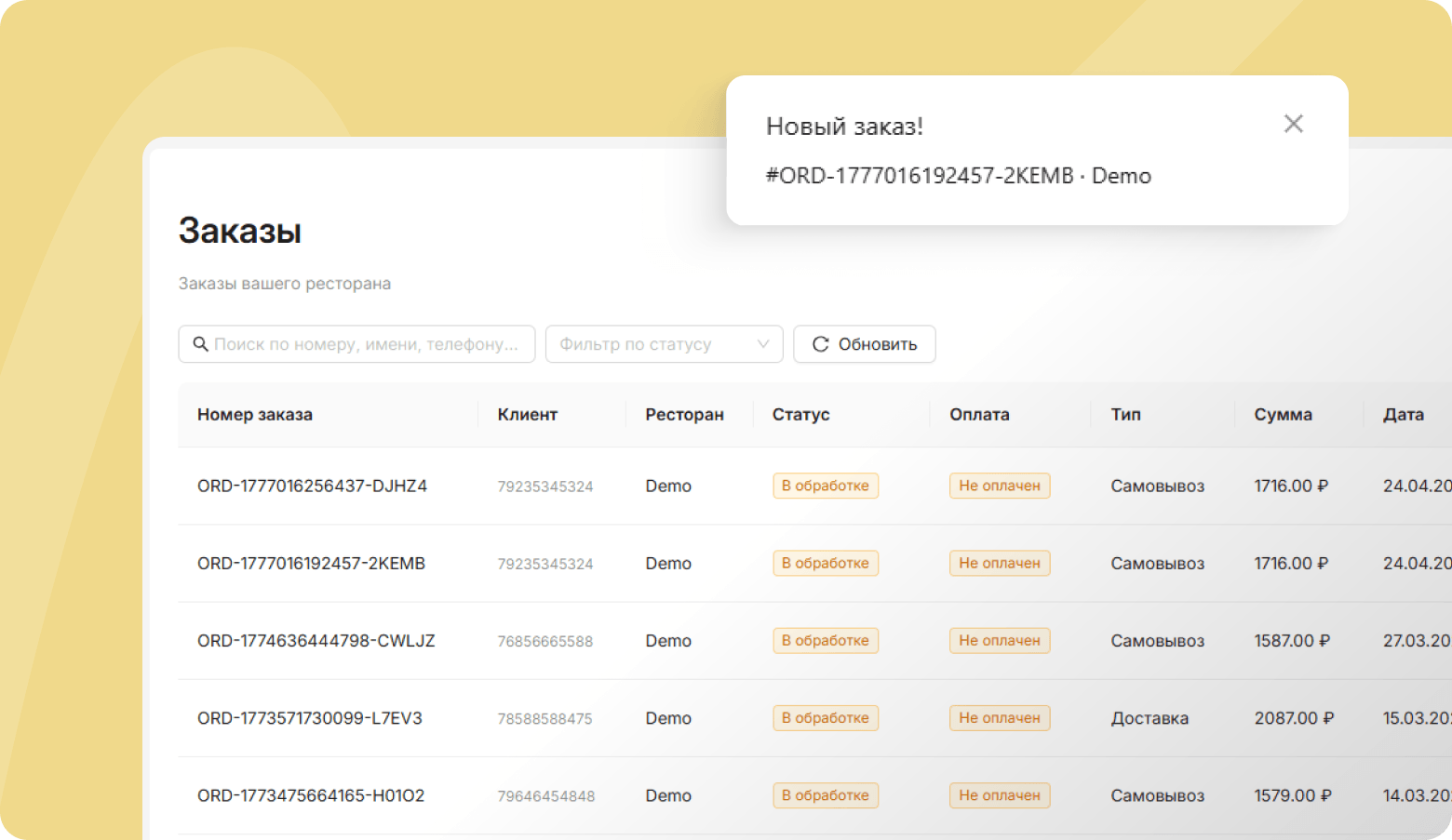Click Самовывоз type in DJHZ4 row

[x=1158, y=486]
